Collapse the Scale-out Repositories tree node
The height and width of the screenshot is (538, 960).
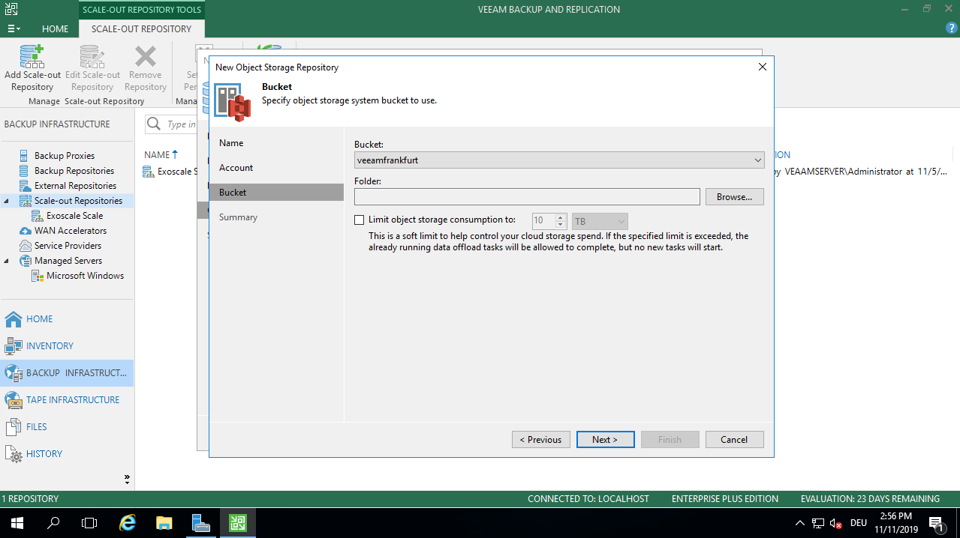coord(8,201)
